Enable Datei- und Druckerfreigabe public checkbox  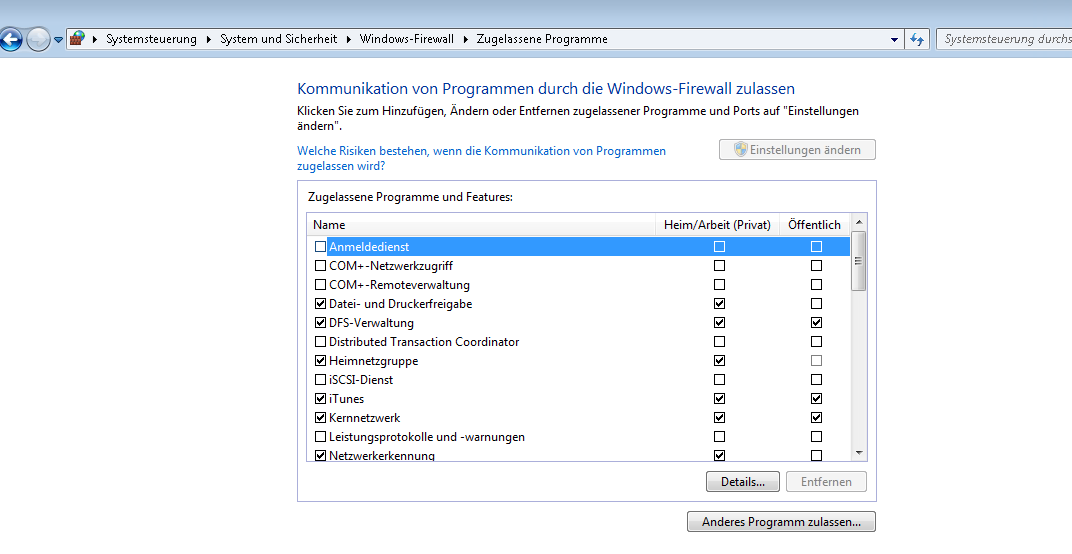(x=816, y=304)
